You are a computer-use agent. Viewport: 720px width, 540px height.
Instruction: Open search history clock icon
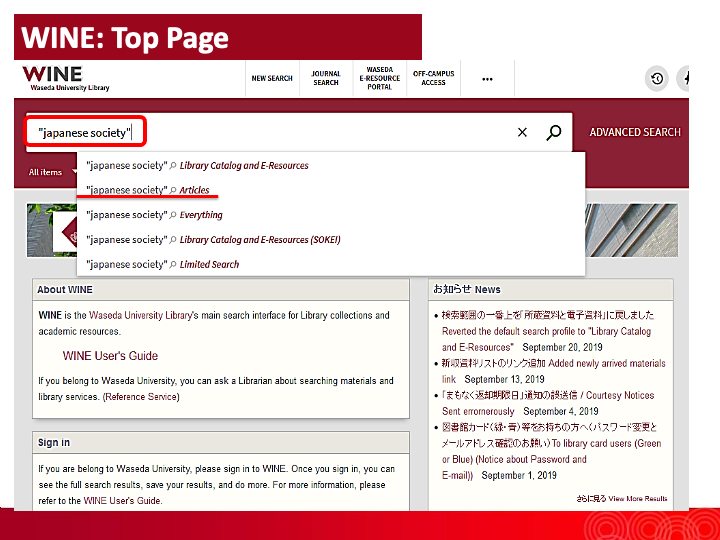(x=657, y=79)
